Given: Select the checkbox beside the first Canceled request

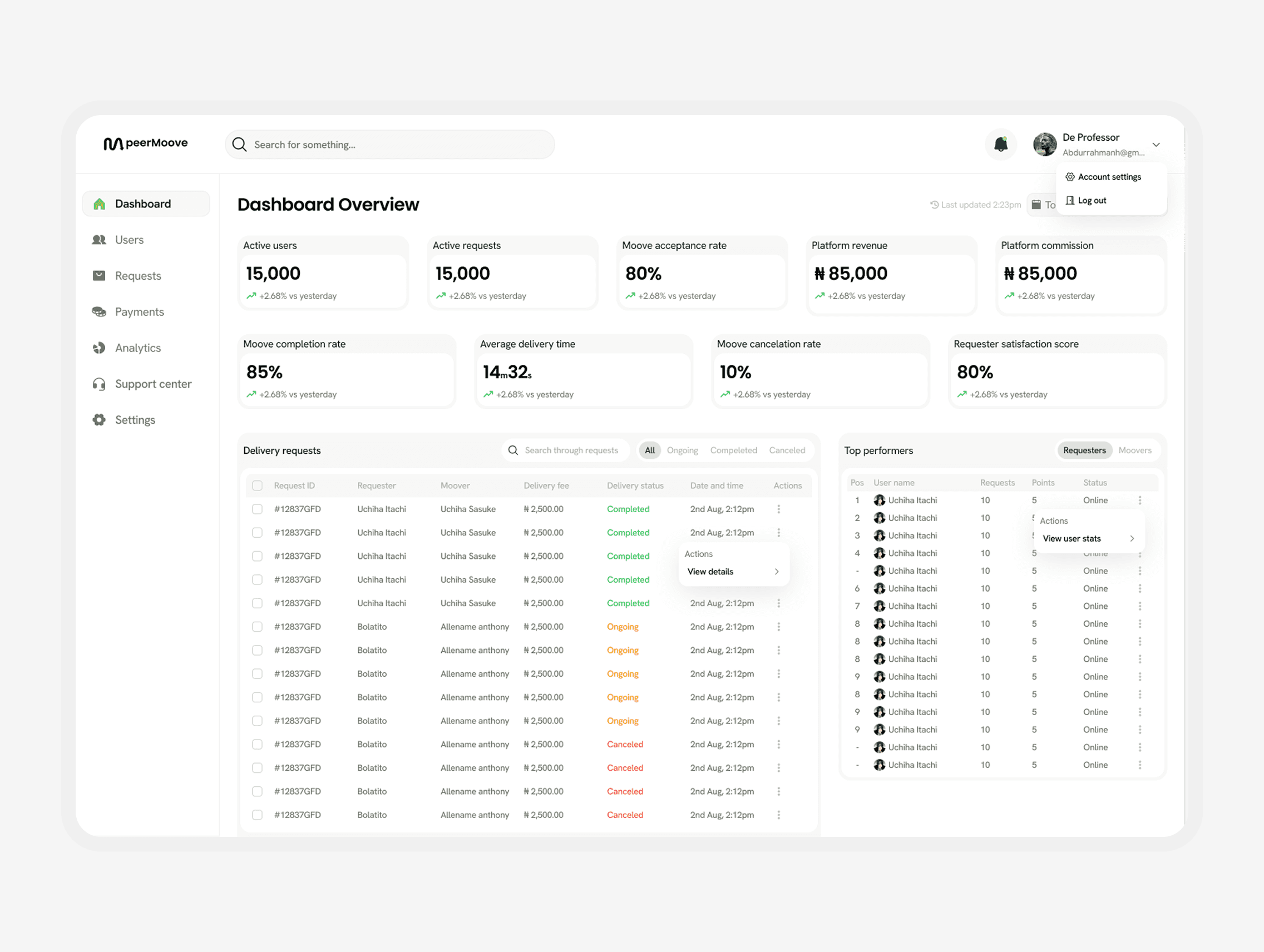Looking at the screenshot, I should (x=257, y=744).
